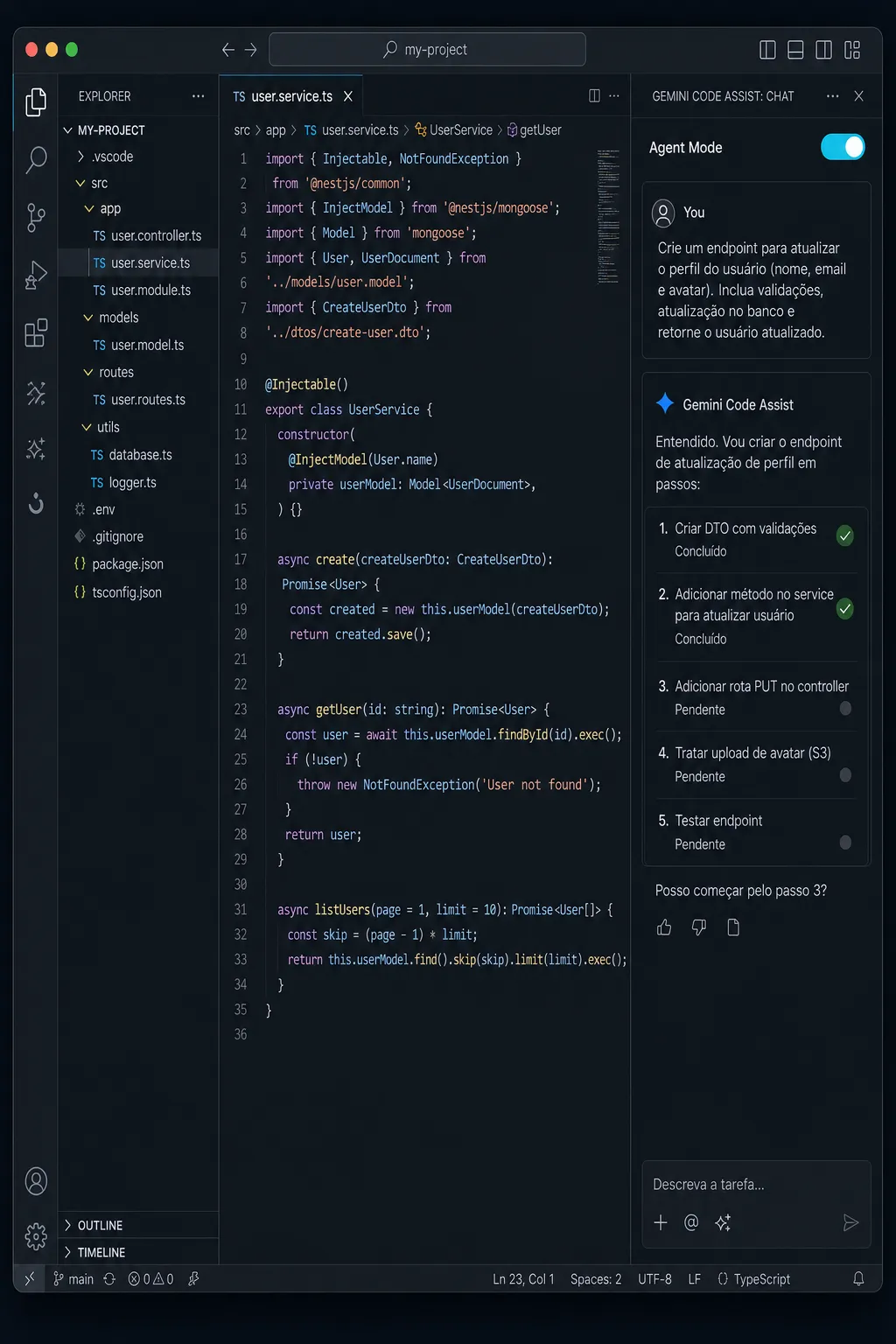Click src in breadcrumb path
896x1344 pixels.
point(242,130)
